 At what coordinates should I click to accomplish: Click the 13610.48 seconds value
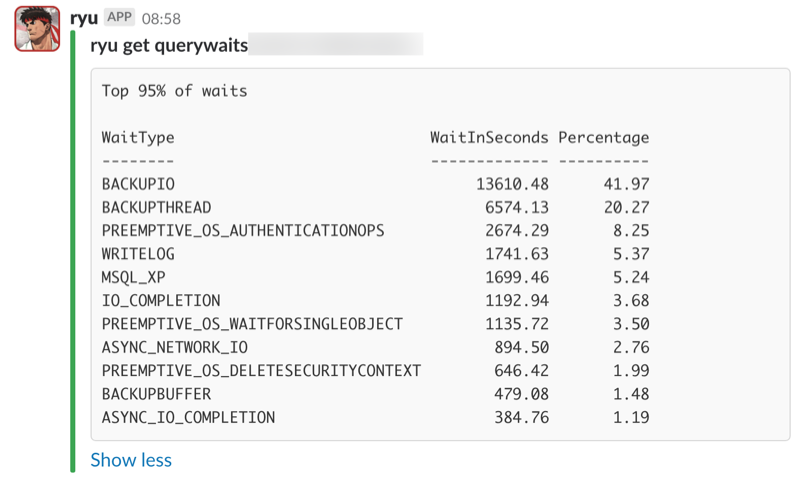coord(512,184)
